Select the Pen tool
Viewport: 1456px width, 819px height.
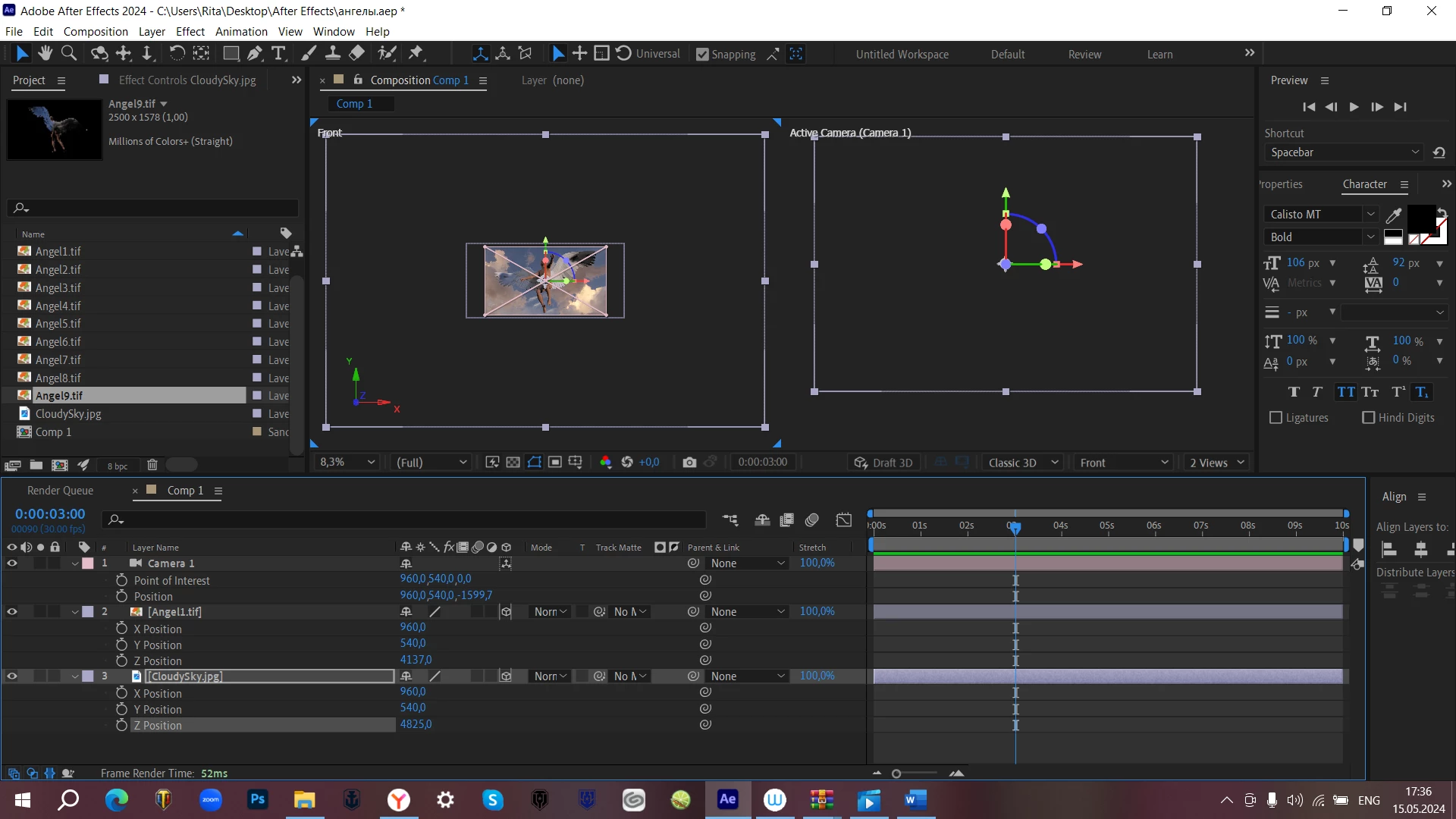click(x=255, y=53)
